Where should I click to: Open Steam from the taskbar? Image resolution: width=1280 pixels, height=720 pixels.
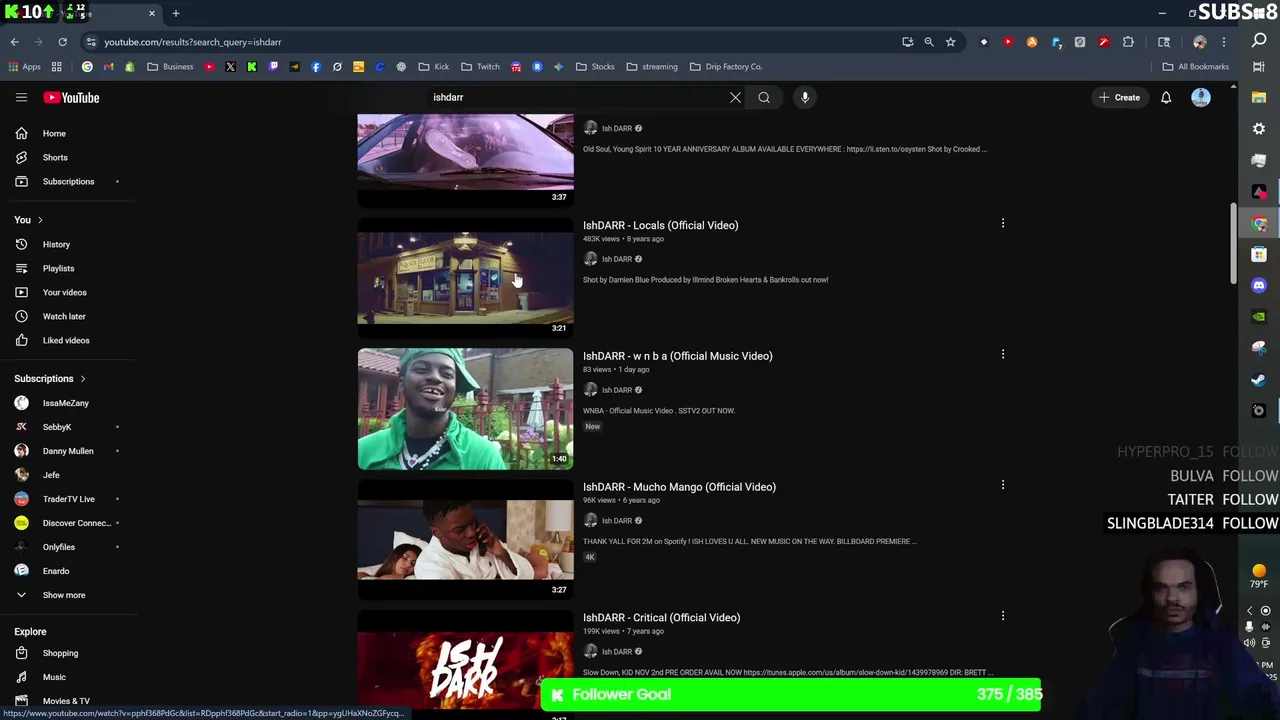[x=1259, y=379]
